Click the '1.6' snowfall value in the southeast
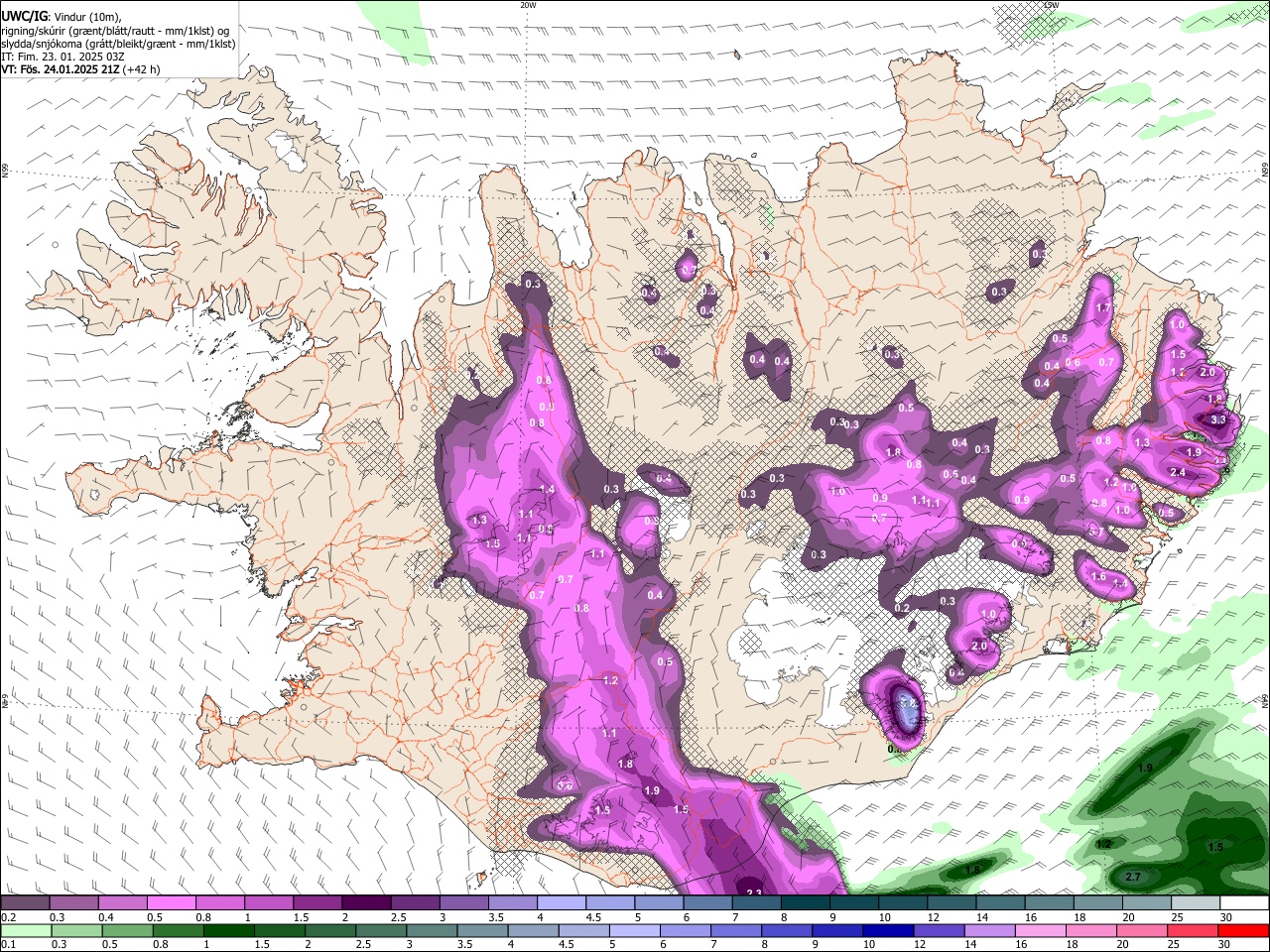 [x=1098, y=577]
